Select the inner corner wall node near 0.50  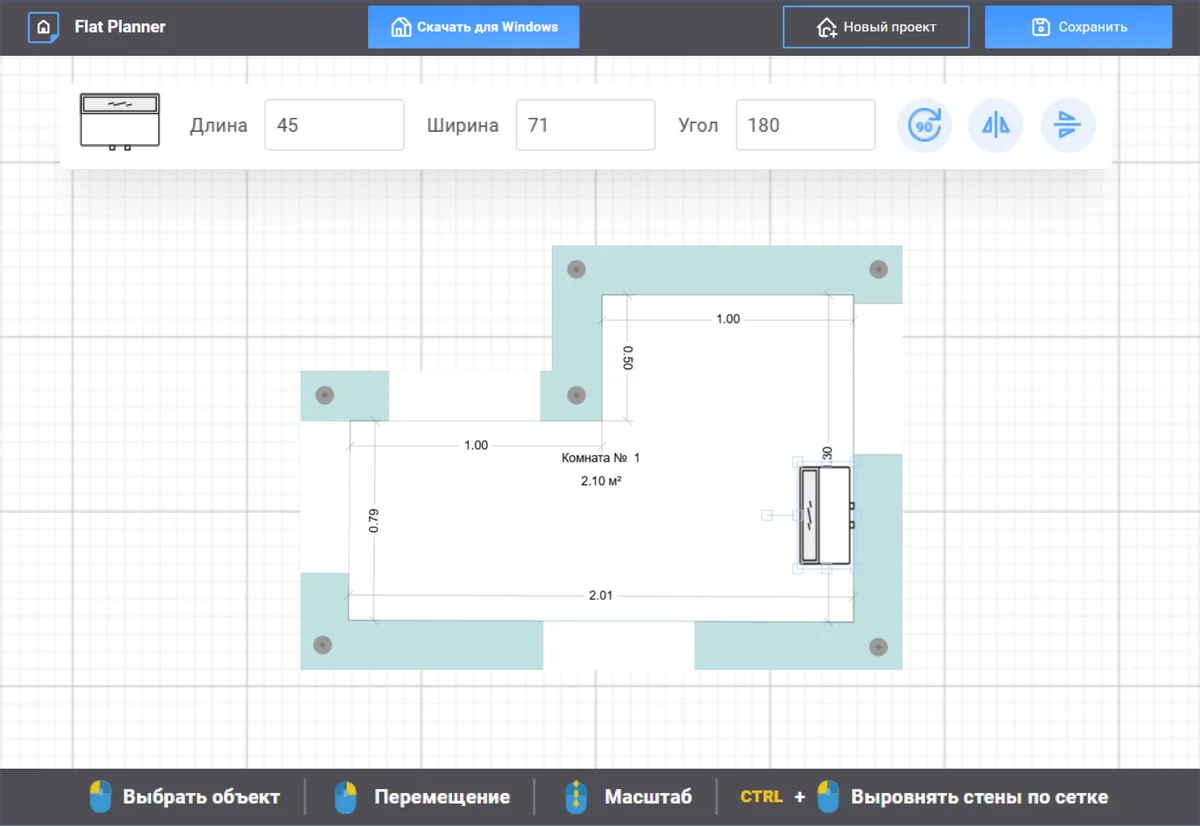575,395
